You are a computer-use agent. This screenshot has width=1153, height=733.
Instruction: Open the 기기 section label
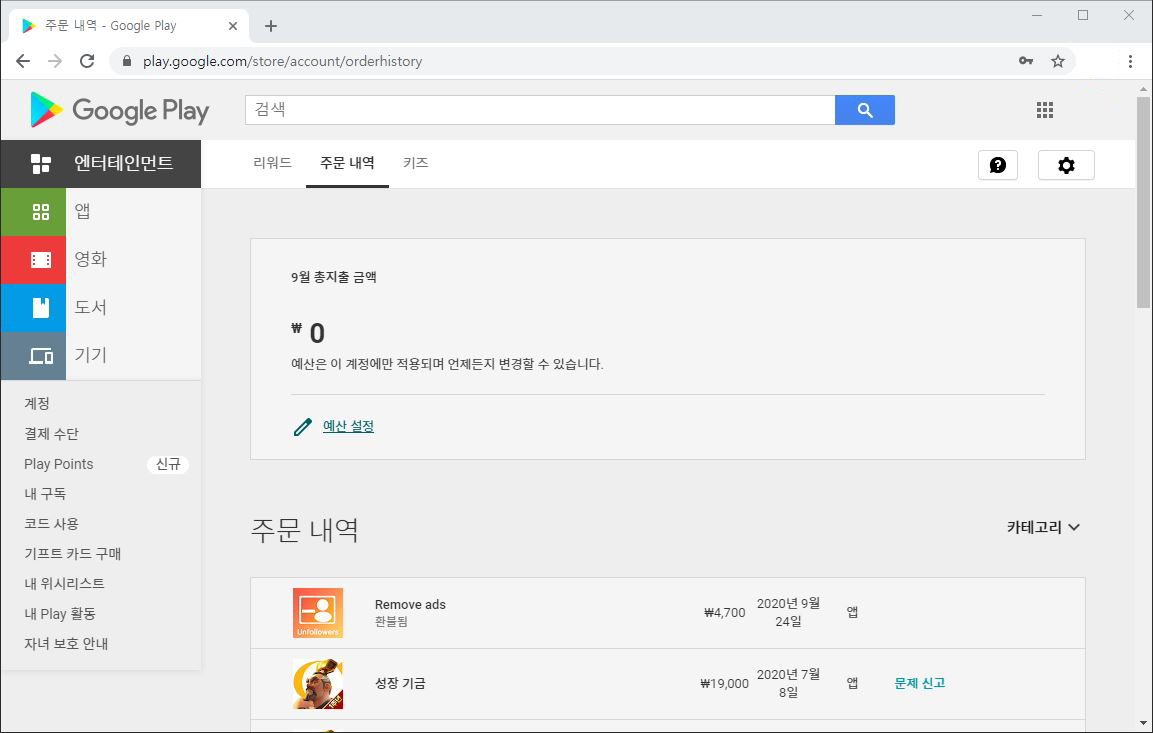(90, 356)
